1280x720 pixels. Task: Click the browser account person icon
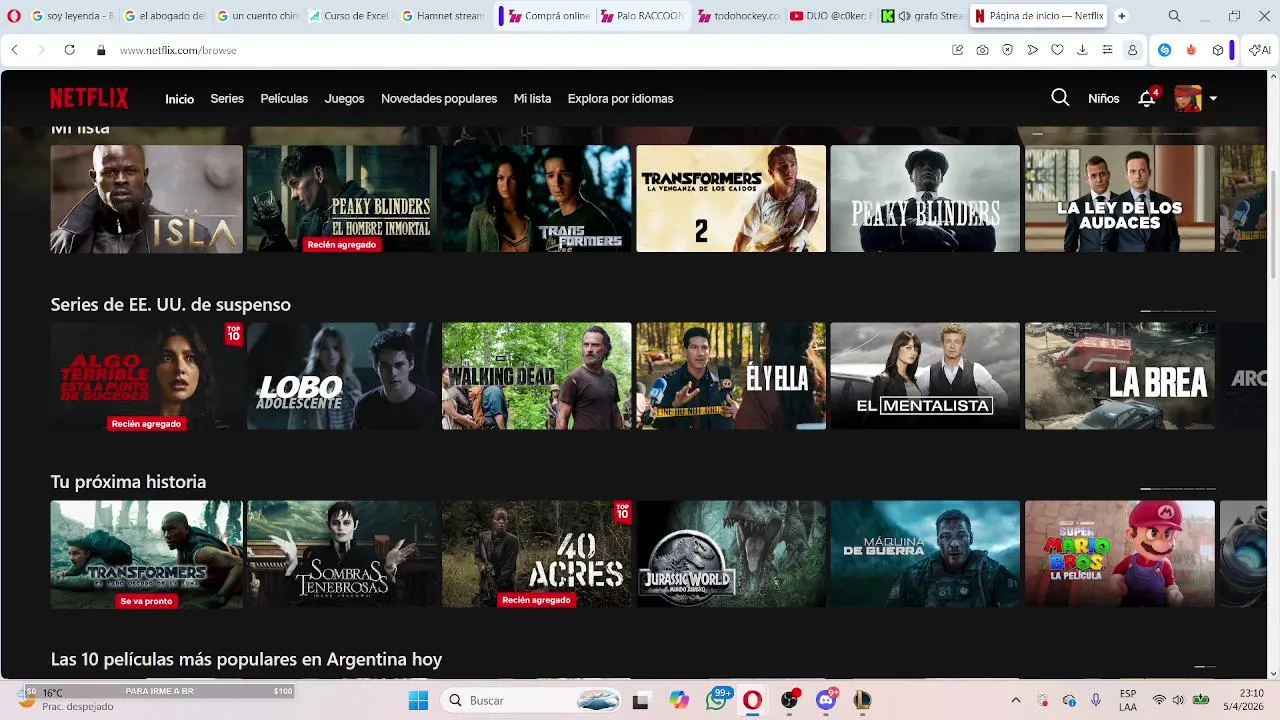point(1133,50)
